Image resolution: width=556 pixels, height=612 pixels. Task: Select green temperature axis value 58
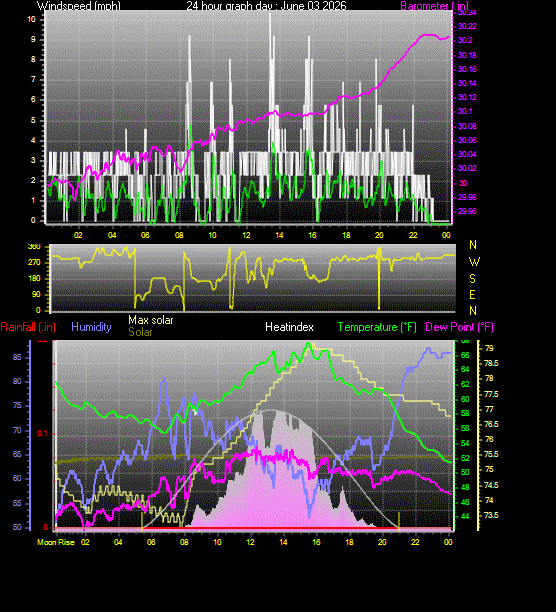coord(465,414)
